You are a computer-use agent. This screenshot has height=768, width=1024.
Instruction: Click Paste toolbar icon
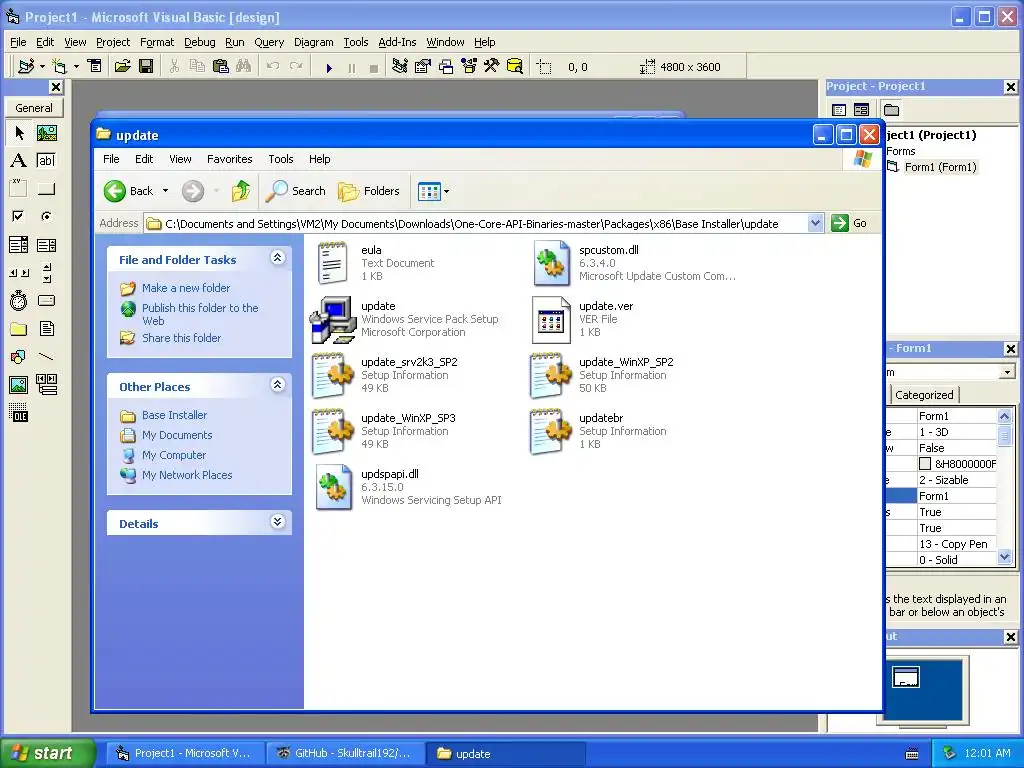pos(221,66)
